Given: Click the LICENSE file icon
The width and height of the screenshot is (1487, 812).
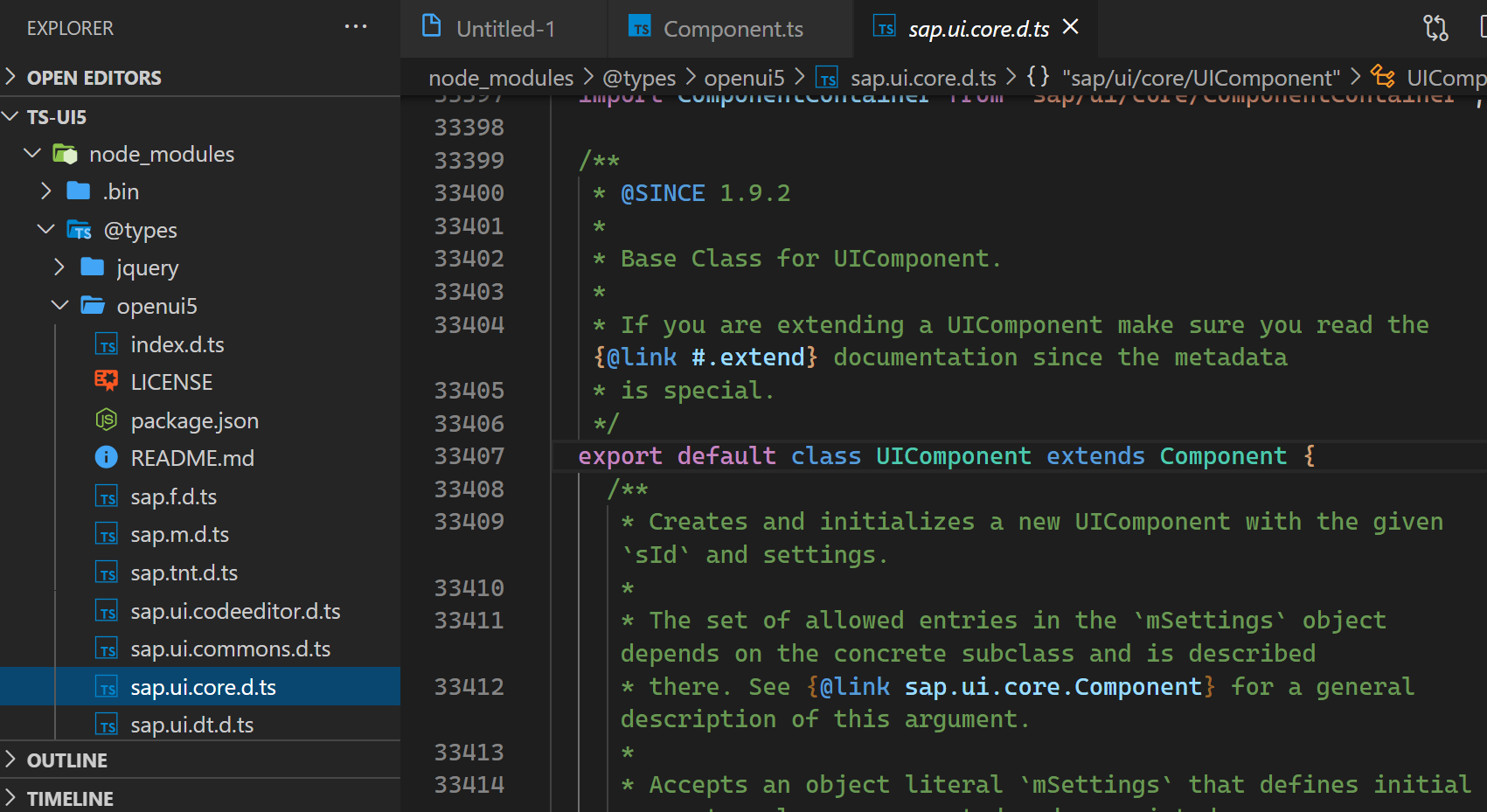Looking at the screenshot, I should tap(106, 381).
